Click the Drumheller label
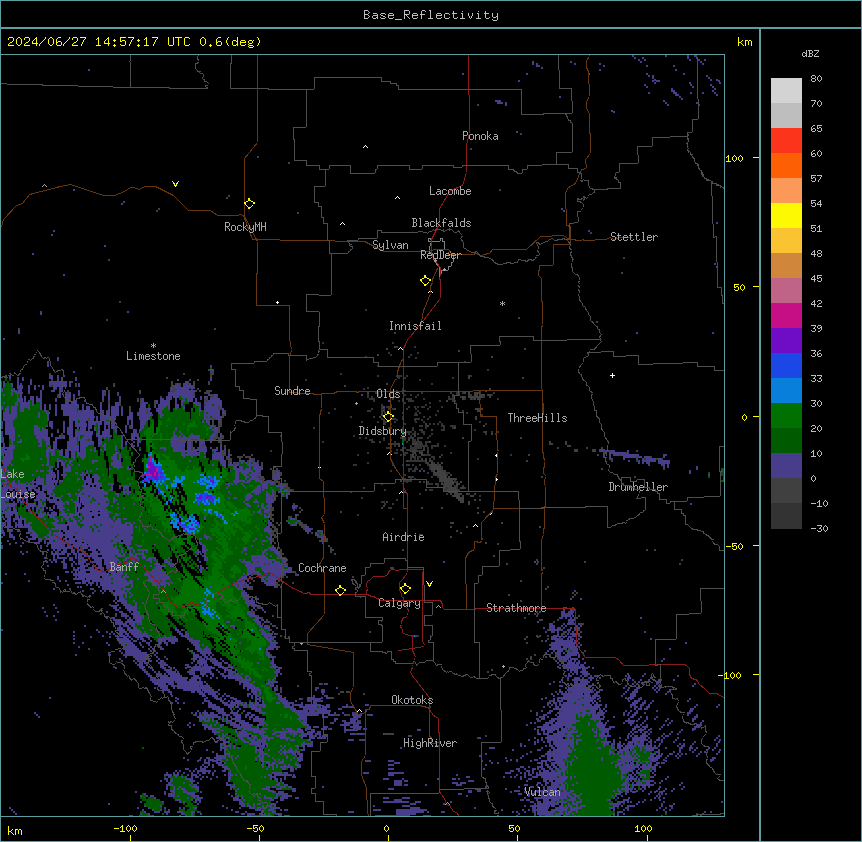 pyautogui.click(x=638, y=487)
